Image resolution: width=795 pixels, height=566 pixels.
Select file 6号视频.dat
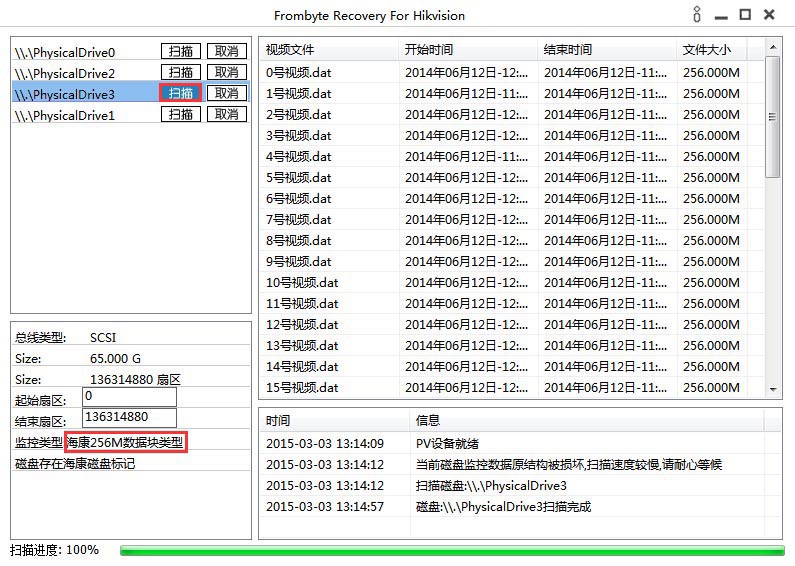299,199
